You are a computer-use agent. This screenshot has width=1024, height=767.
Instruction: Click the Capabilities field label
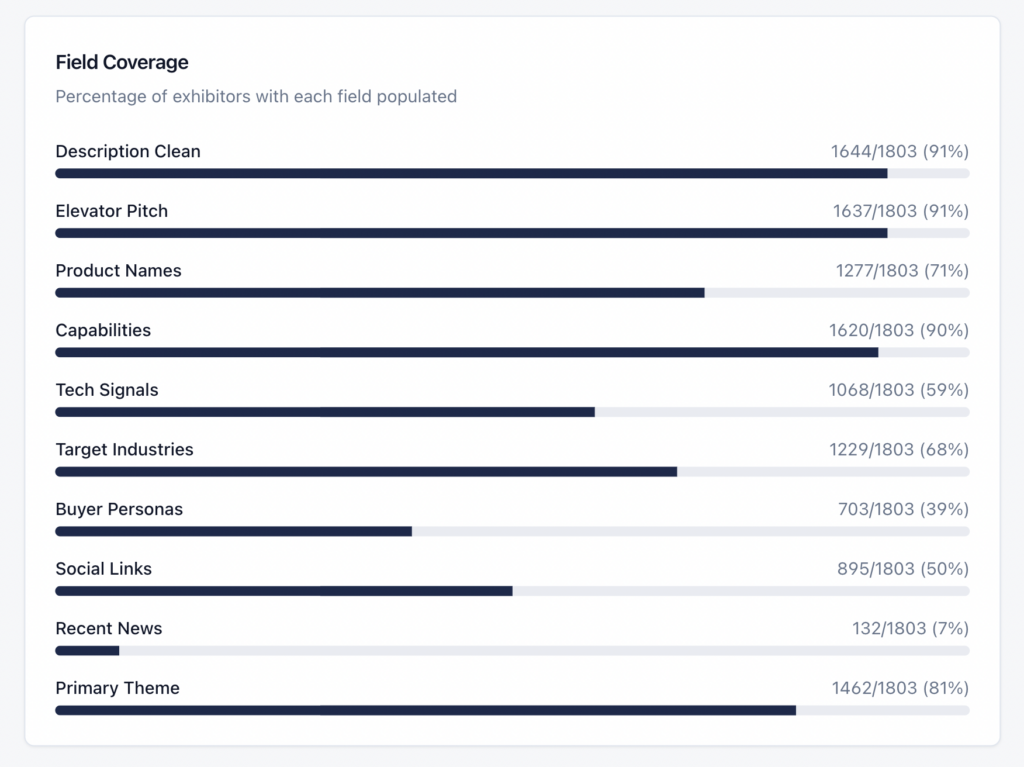click(103, 330)
